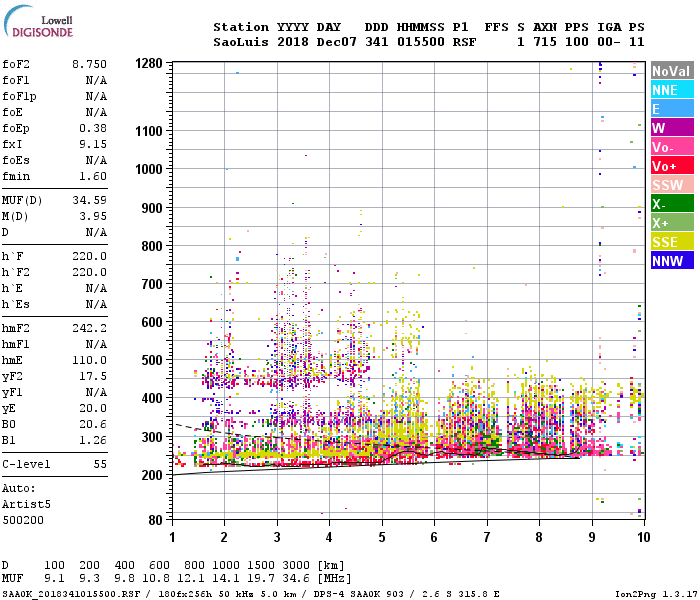Click the MUF 14.1 table value
The width and height of the screenshot is (700, 600).
tap(226, 579)
